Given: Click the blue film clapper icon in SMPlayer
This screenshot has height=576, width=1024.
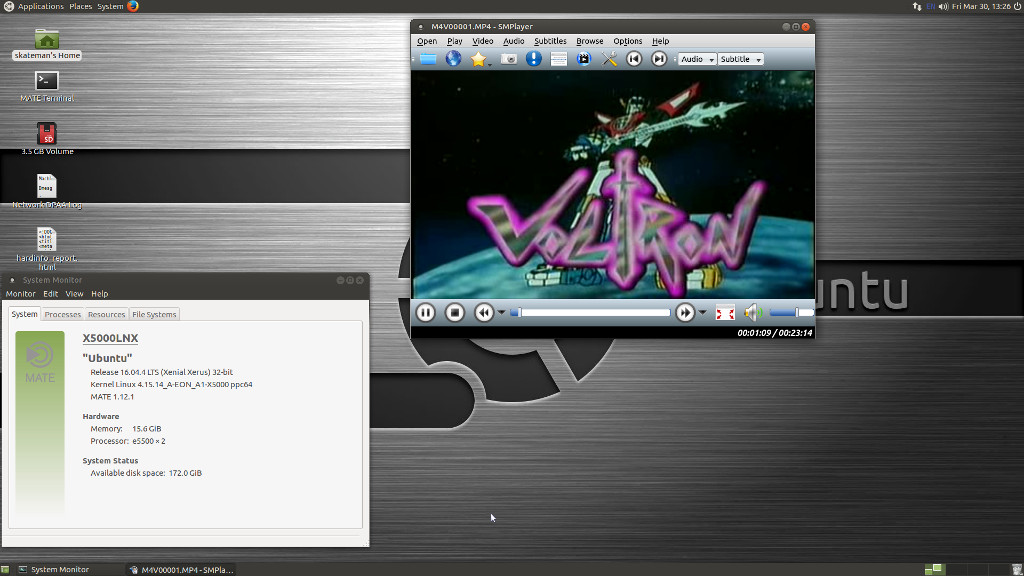Looking at the screenshot, I should pyautogui.click(x=584, y=59).
